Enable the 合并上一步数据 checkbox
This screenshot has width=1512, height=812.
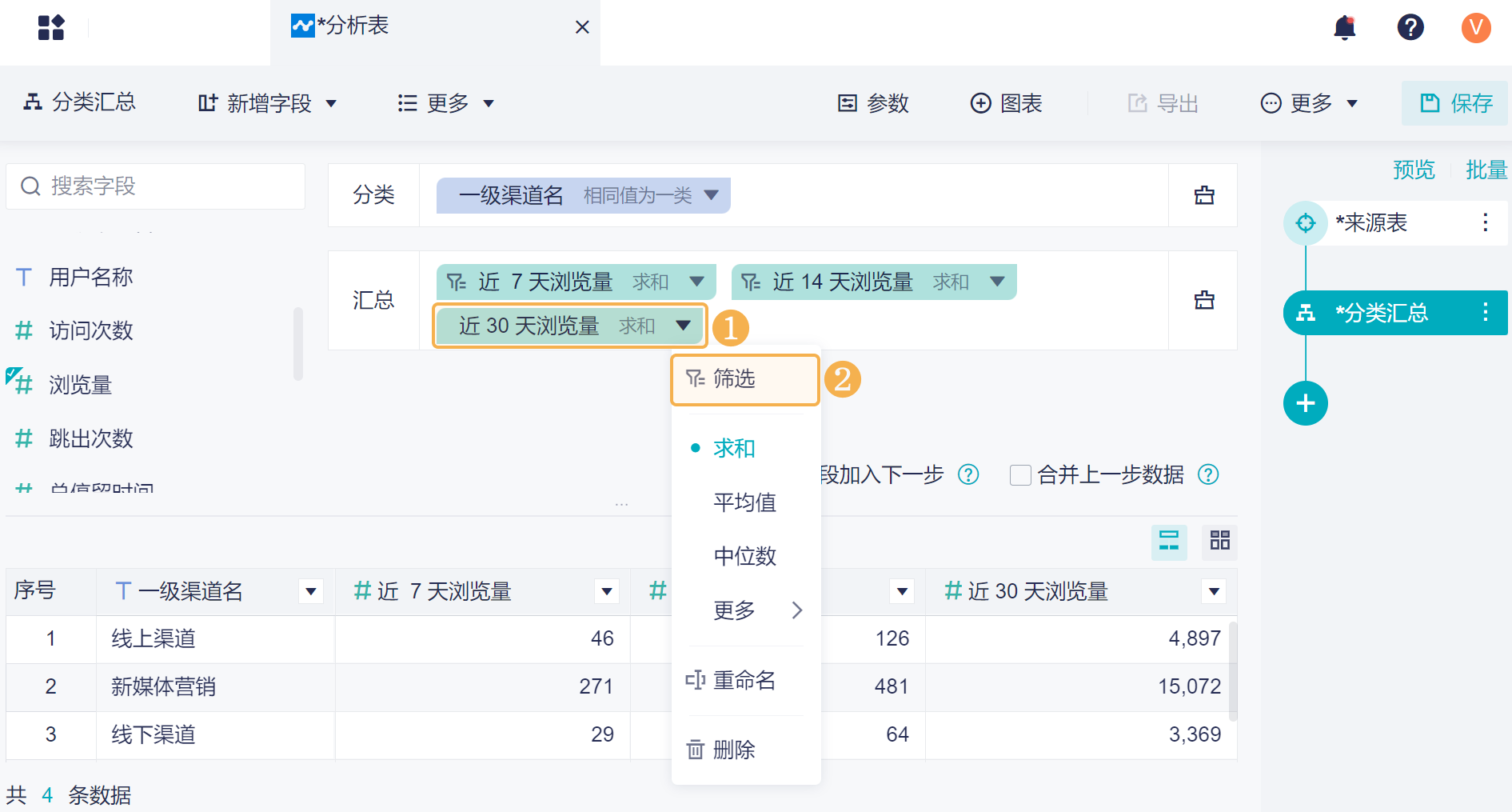pyautogui.click(x=1020, y=475)
